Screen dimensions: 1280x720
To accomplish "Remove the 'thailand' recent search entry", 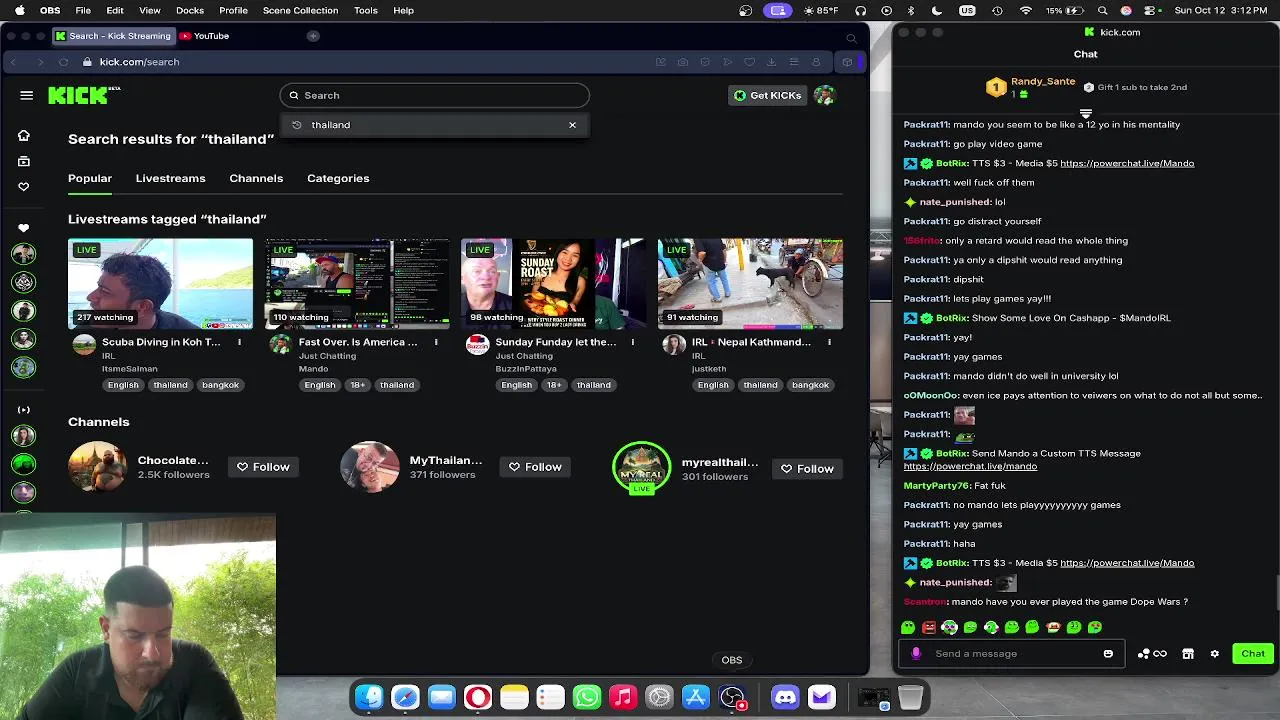I will coord(572,125).
